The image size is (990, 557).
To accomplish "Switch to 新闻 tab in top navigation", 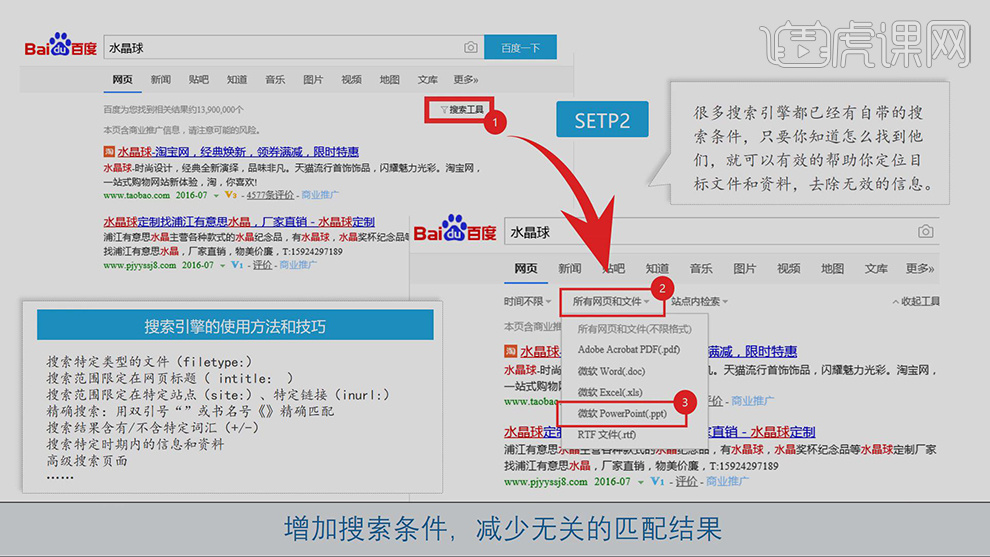I will (160, 80).
